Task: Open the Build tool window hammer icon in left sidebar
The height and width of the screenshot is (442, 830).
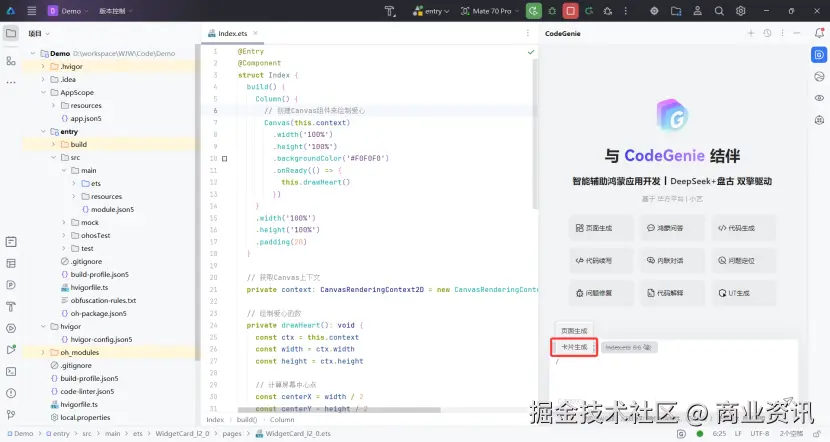Action: coord(11,306)
